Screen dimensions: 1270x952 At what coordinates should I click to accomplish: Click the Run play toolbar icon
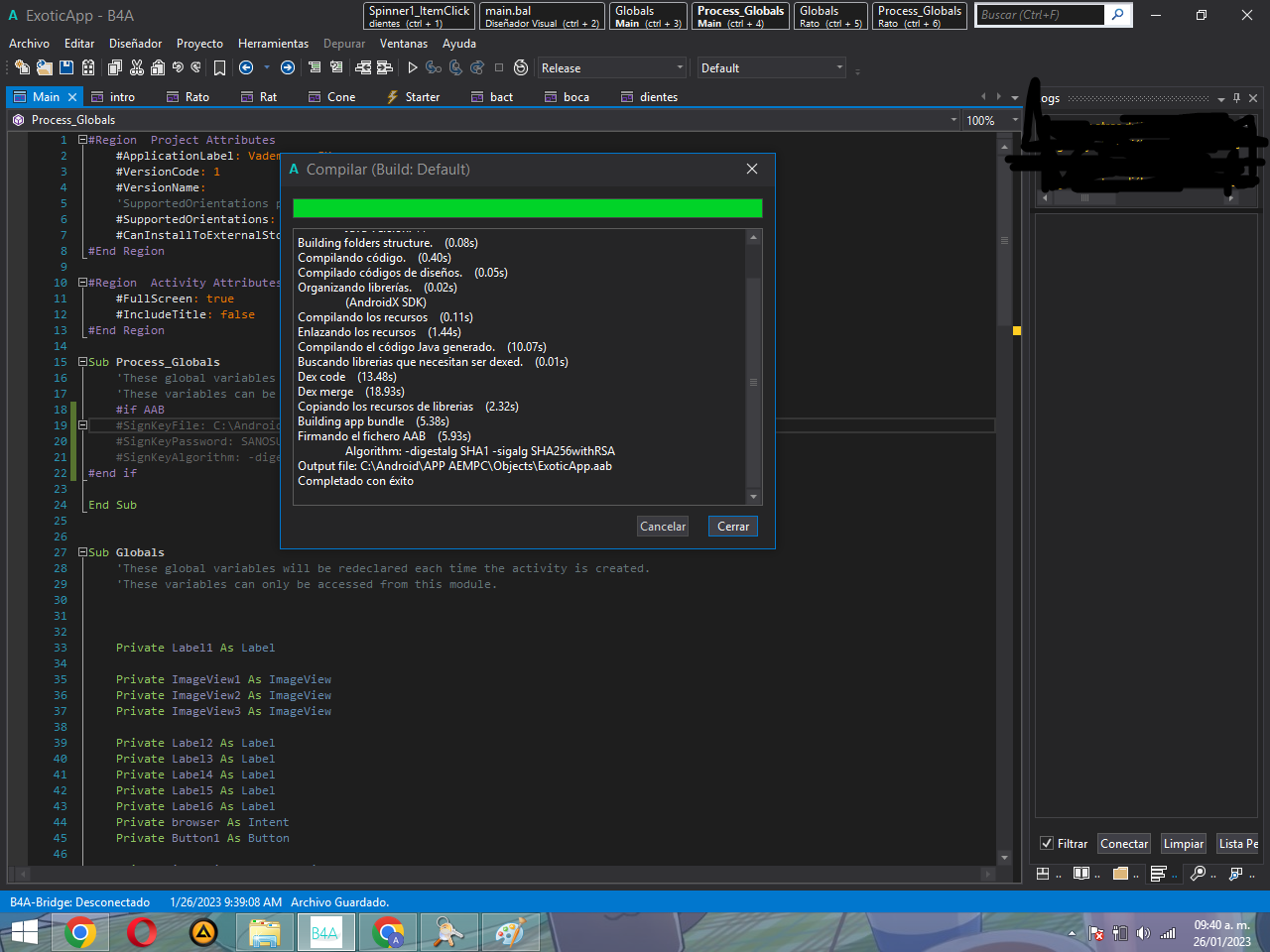(x=413, y=67)
